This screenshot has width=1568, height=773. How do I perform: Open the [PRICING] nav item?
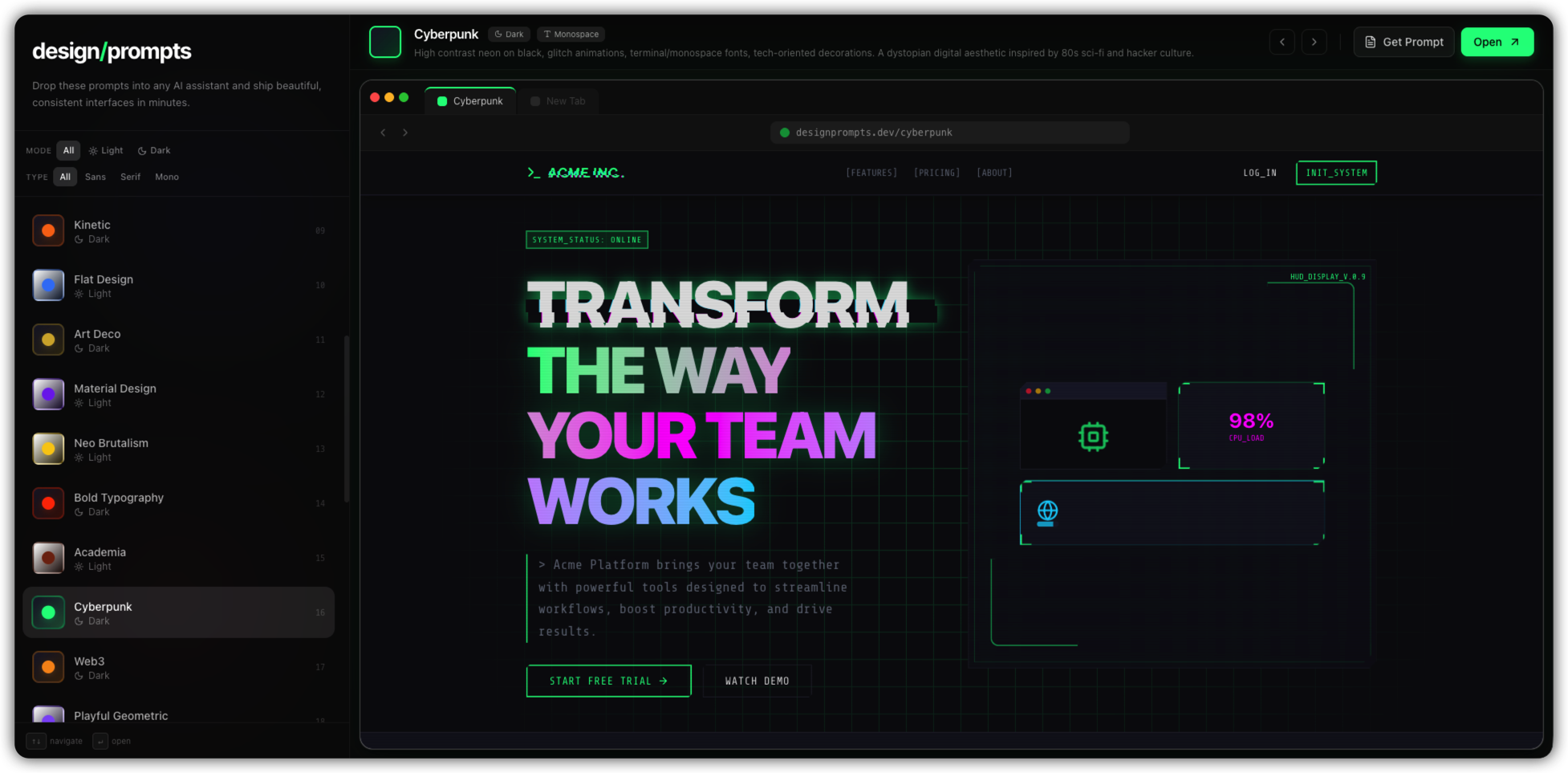[936, 173]
